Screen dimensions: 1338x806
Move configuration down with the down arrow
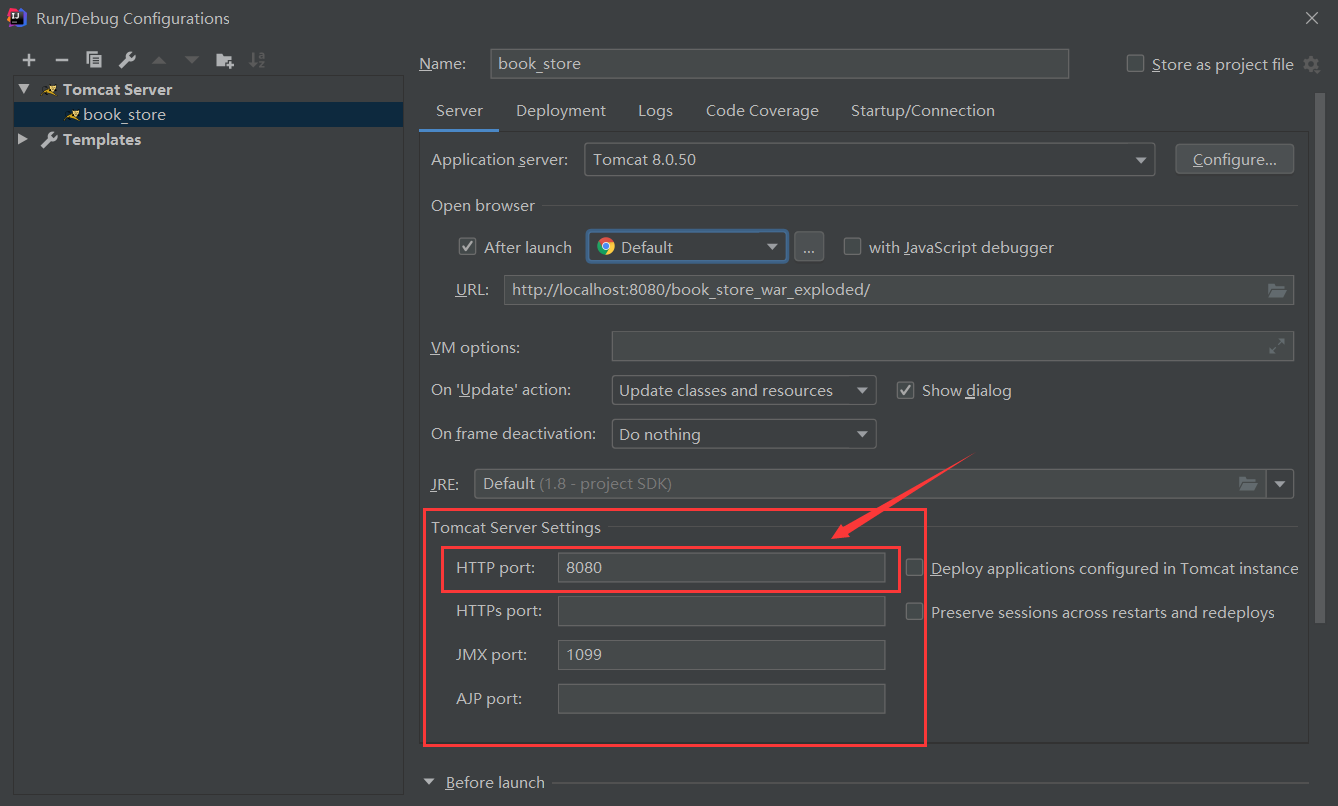192,60
